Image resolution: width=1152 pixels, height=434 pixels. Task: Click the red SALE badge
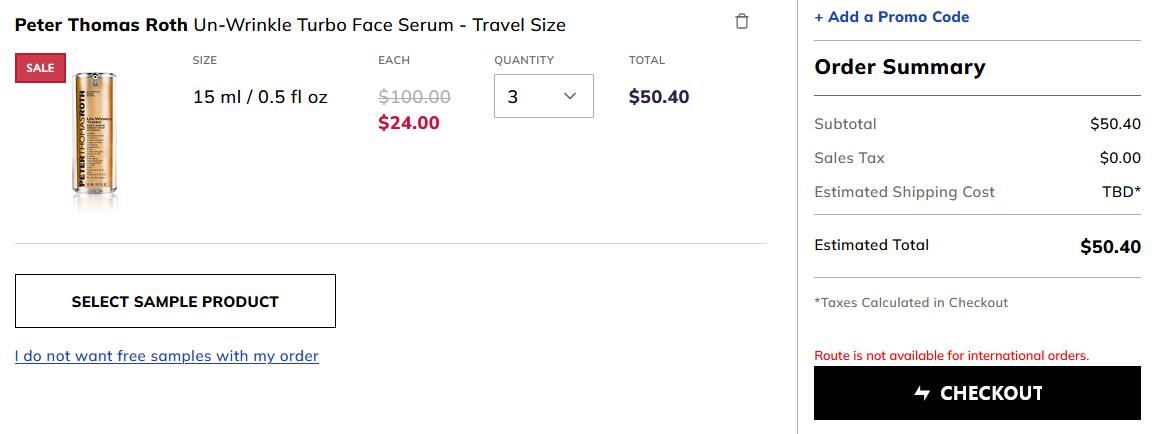pyautogui.click(x=40, y=68)
